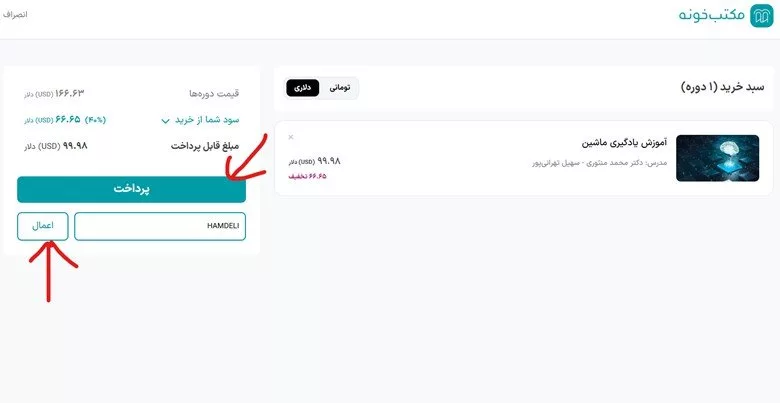Apply the discount code with اعمال
Screen dimensions: 780x403
pos(43,226)
